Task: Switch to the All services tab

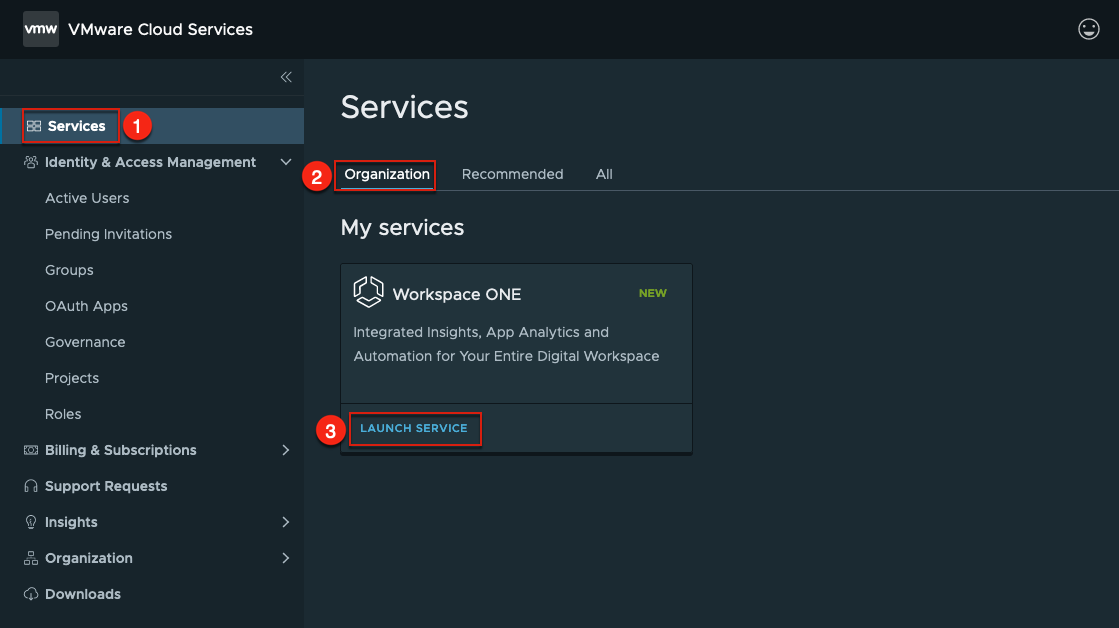Action: point(604,174)
